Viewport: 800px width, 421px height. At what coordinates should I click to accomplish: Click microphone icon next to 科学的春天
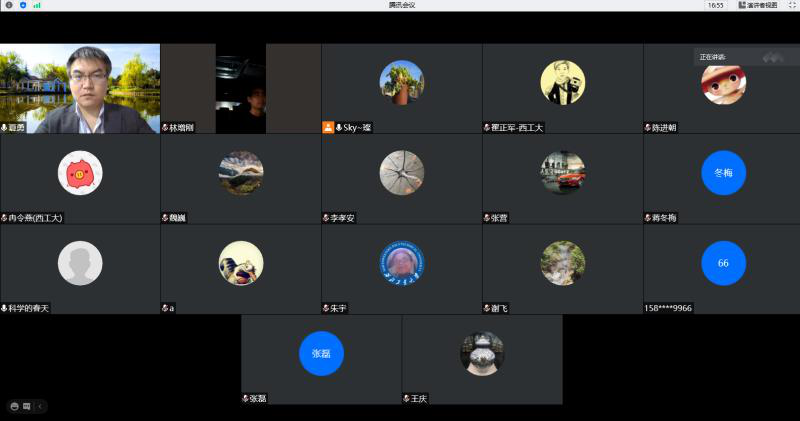coord(4,308)
